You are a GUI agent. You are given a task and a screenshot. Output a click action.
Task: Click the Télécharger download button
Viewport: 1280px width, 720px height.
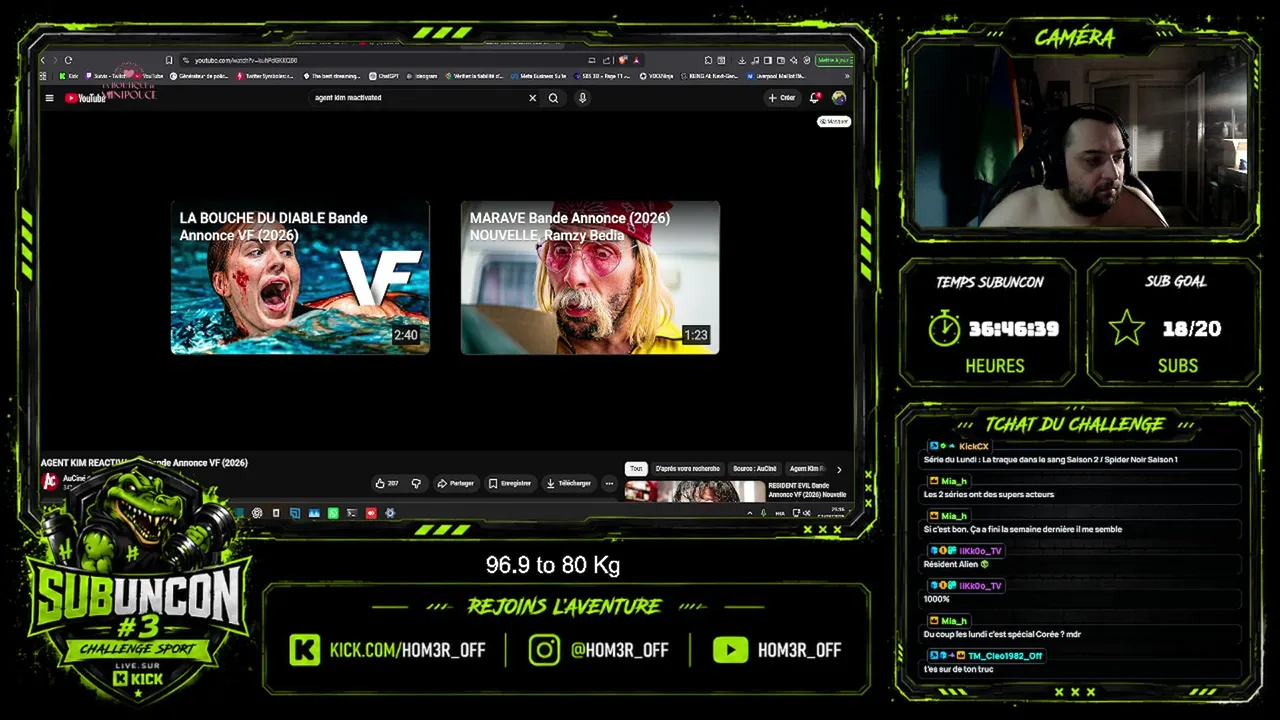(x=568, y=483)
